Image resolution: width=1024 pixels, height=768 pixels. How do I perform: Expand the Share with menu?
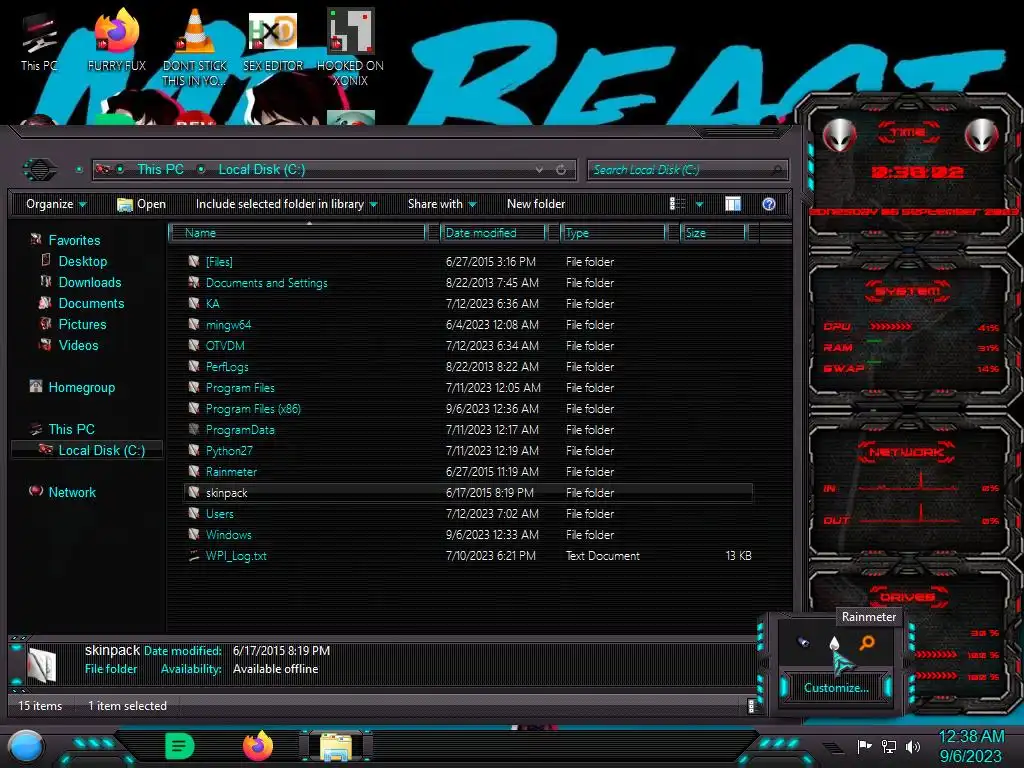tap(442, 204)
